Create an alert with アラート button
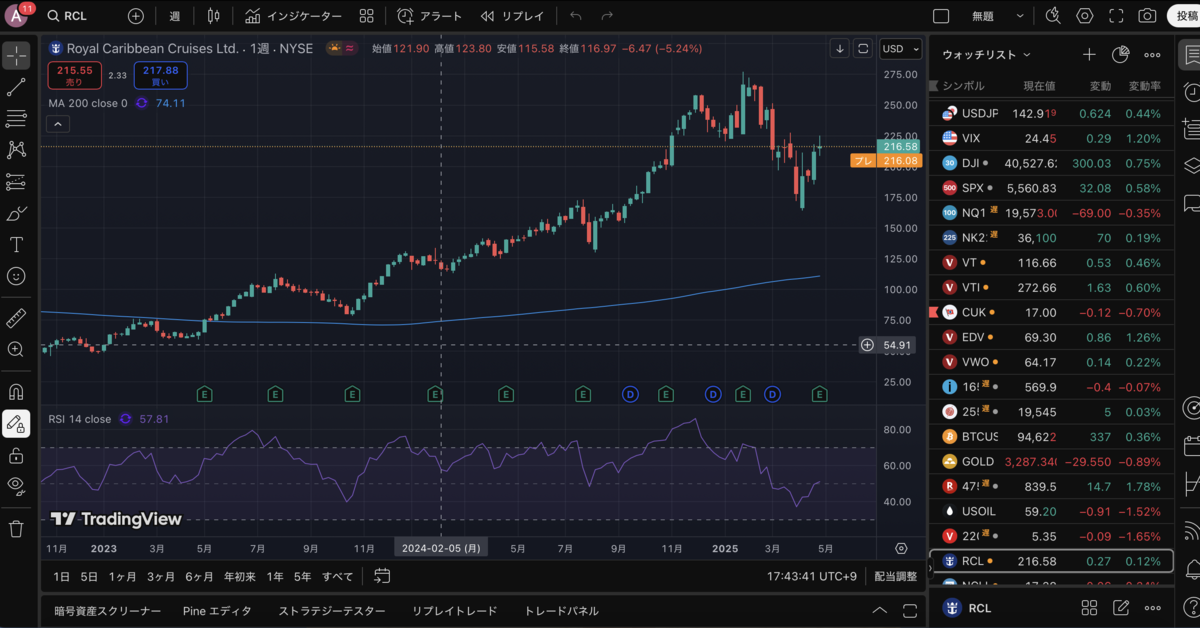 click(430, 16)
